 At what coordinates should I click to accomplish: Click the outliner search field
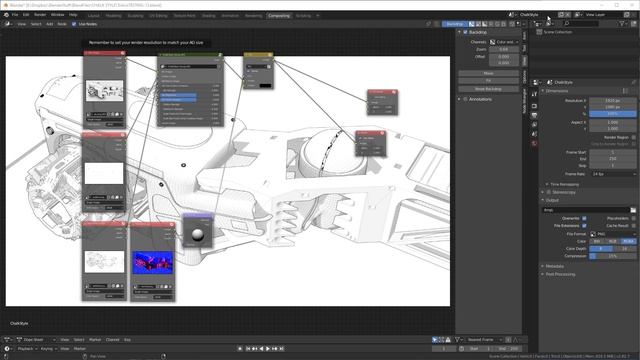581,24
